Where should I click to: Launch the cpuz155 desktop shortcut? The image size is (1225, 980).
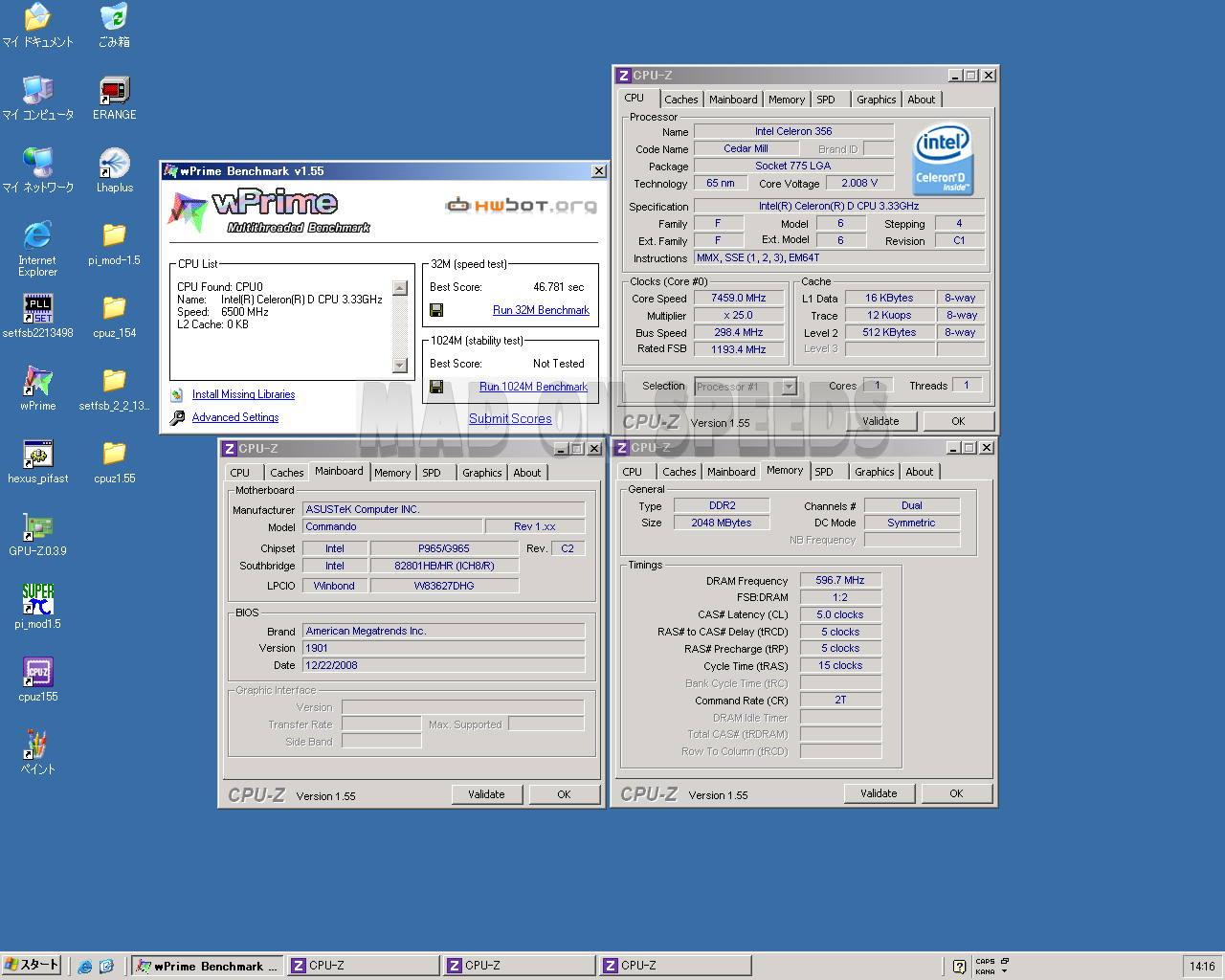click(x=37, y=680)
